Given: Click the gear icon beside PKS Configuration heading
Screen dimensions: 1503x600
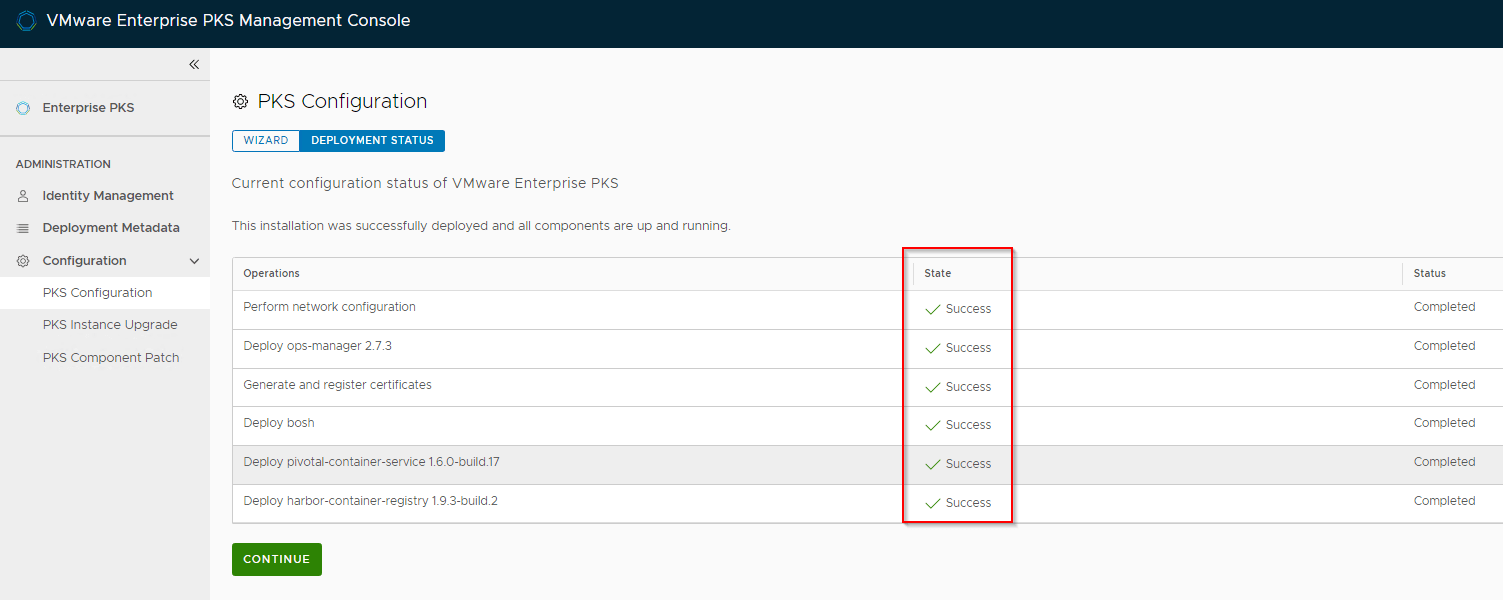Looking at the screenshot, I should point(240,102).
